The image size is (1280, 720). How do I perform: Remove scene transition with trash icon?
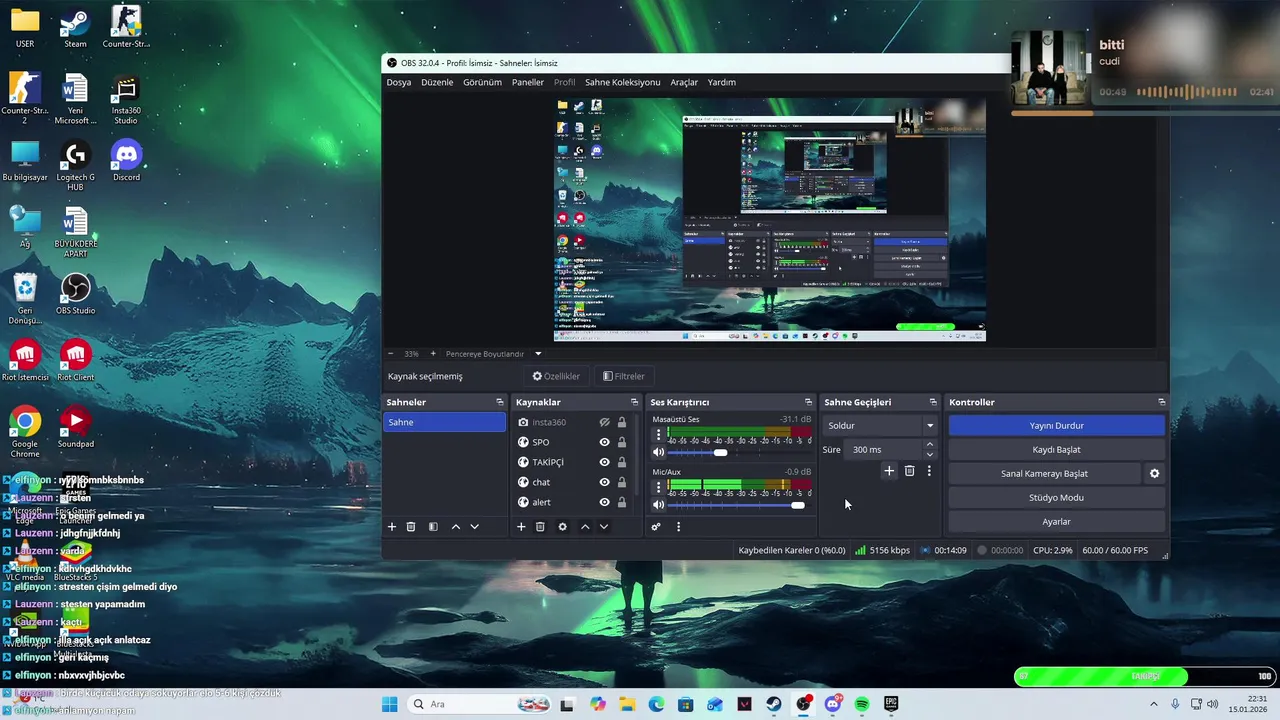[x=909, y=471]
